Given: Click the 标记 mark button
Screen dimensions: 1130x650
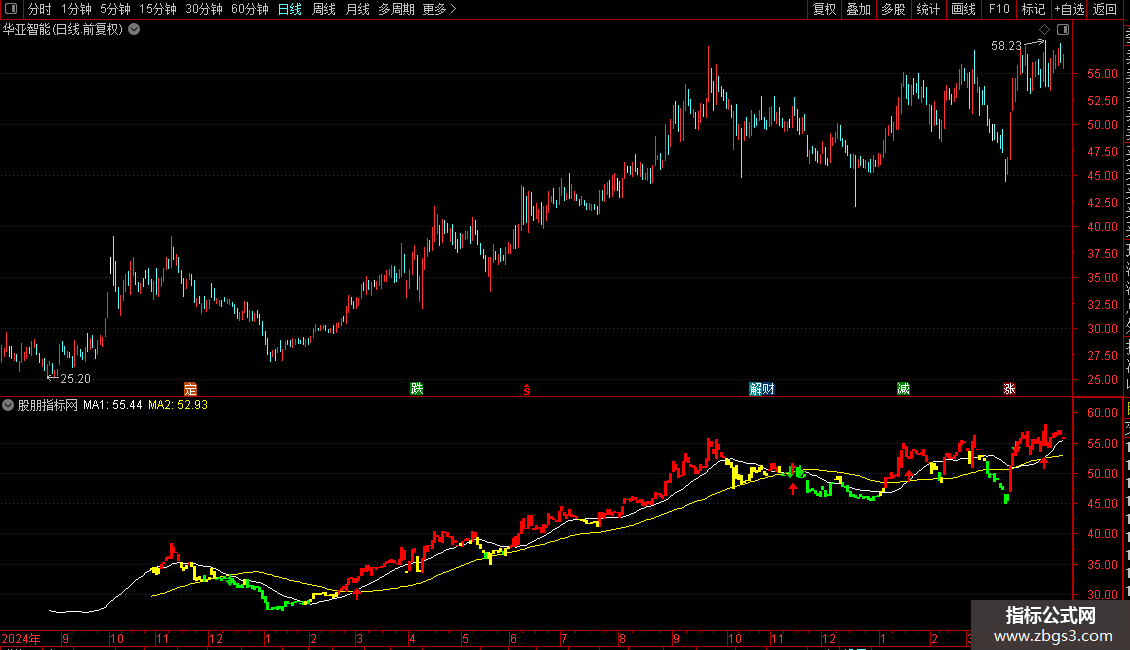Looking at the screenshot, I should pyautogui.click(x=1033, y=9).
